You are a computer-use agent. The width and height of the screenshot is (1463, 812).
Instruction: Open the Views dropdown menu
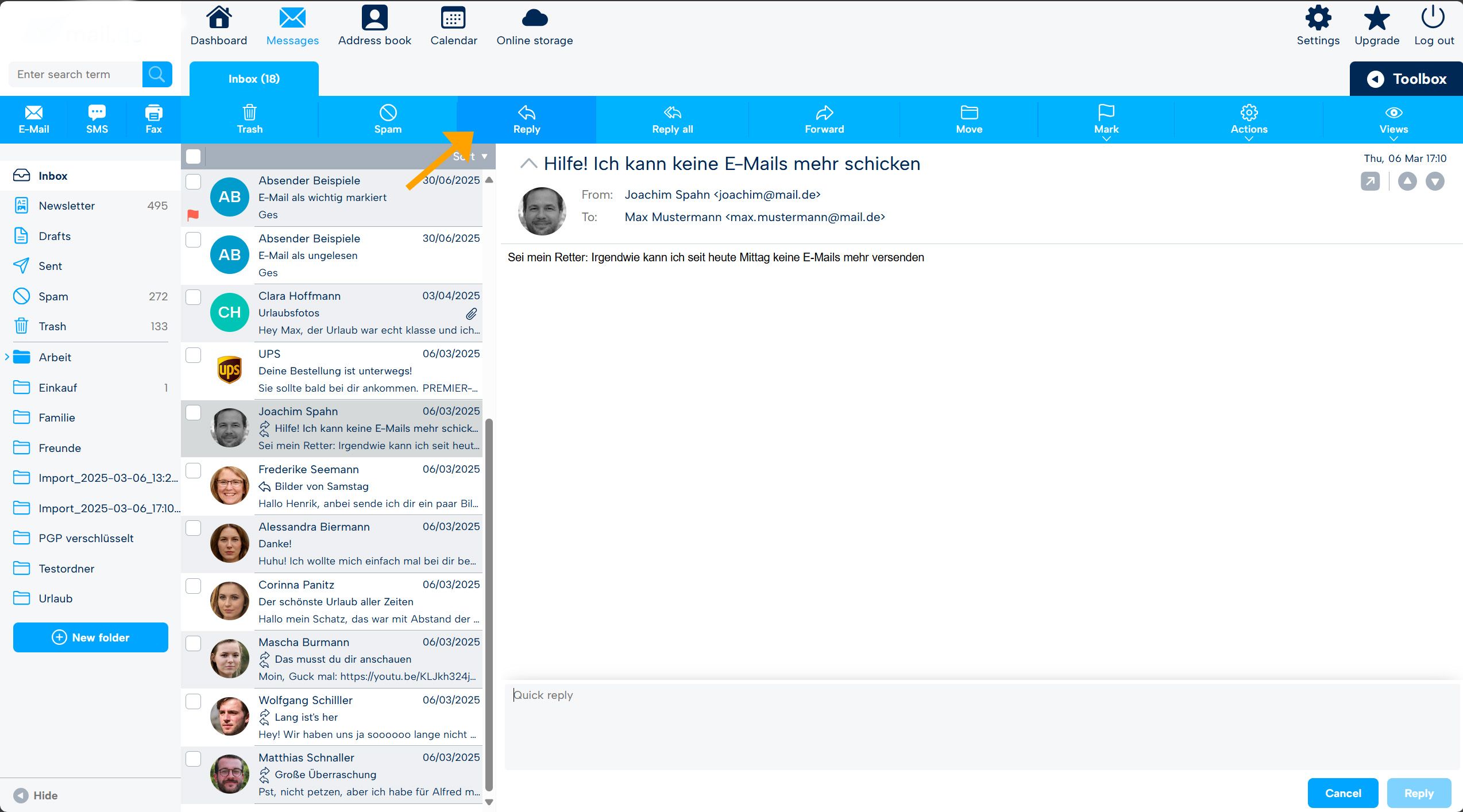tap(1393, 119)
